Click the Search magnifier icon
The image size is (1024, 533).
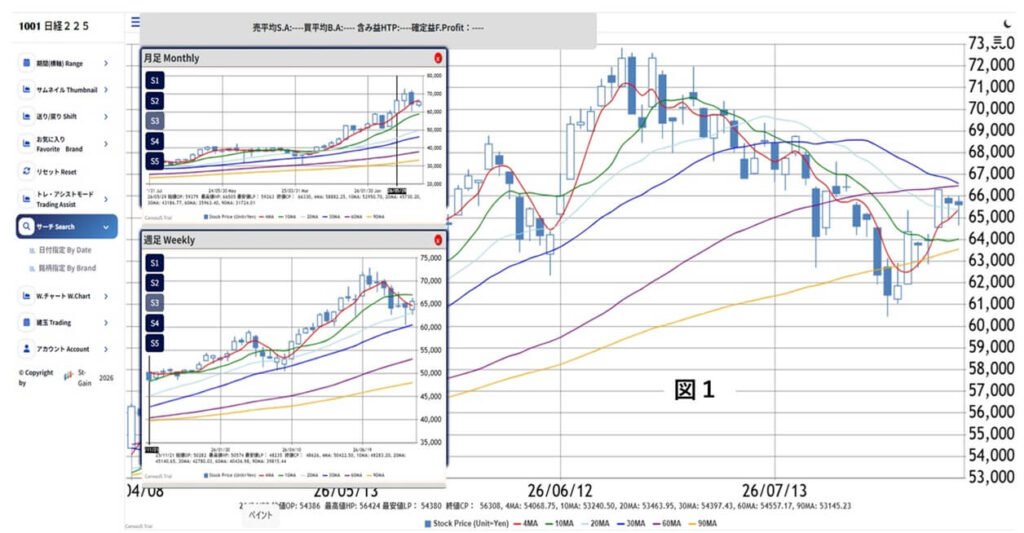point(26,227)
